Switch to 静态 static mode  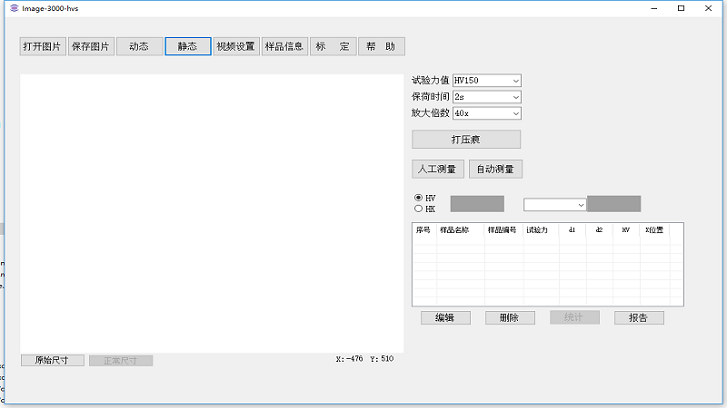coord(188,46)
